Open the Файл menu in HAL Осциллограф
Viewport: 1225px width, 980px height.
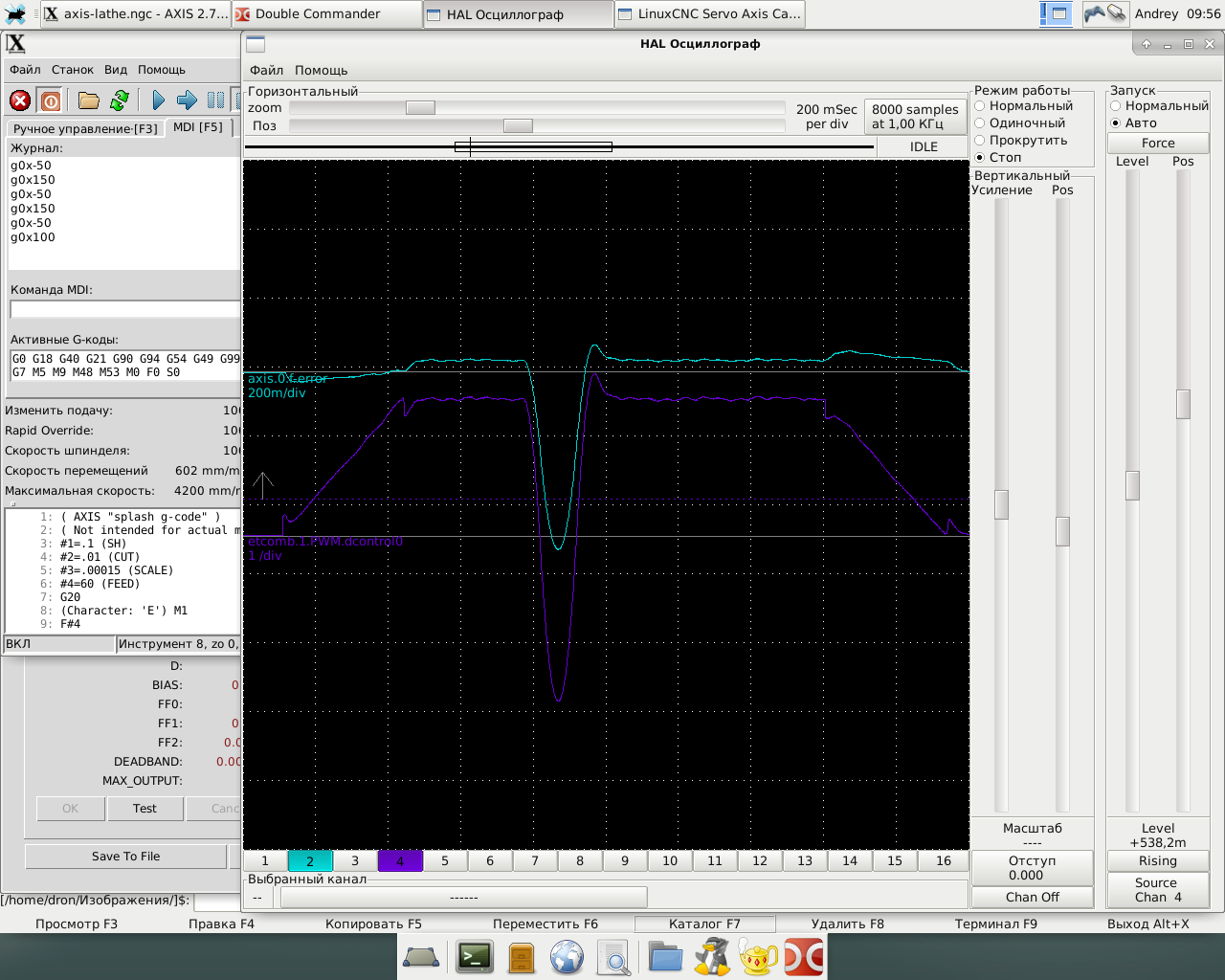tap(266, 71)
